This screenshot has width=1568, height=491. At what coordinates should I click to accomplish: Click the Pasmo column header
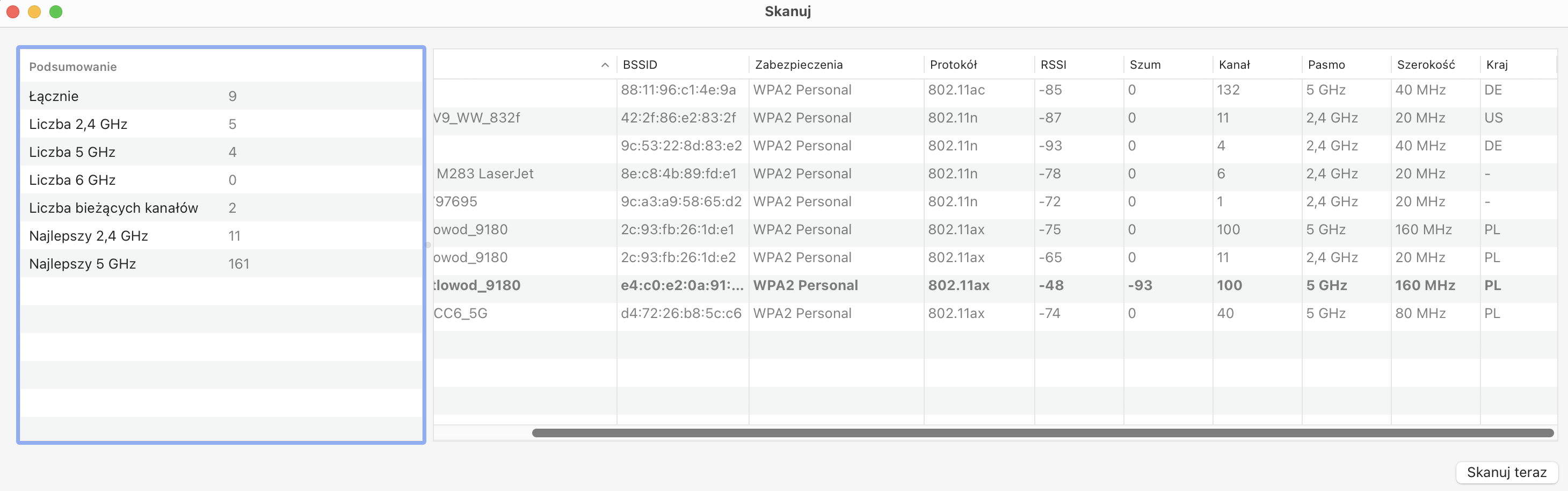click(1346, 64)
